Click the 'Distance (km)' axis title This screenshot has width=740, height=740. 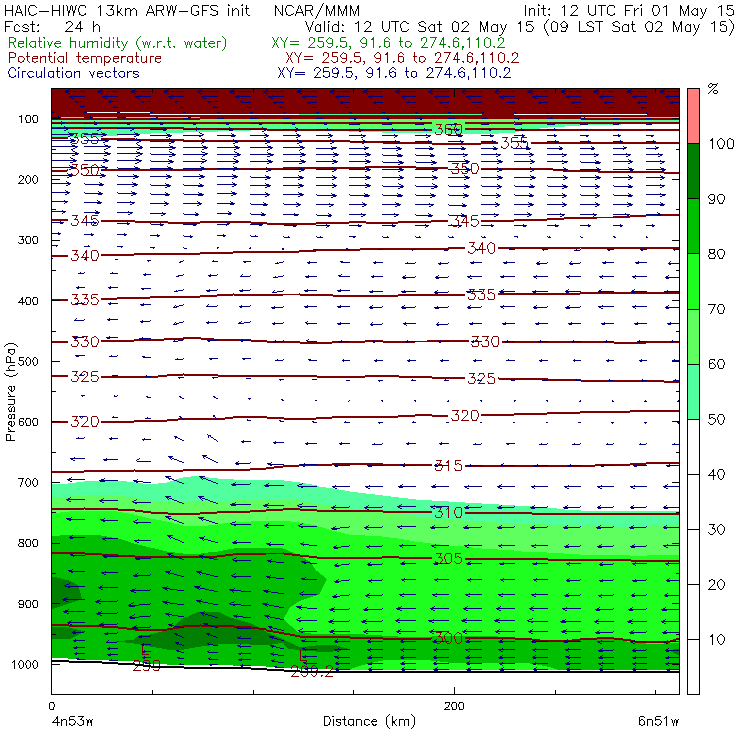370,721
